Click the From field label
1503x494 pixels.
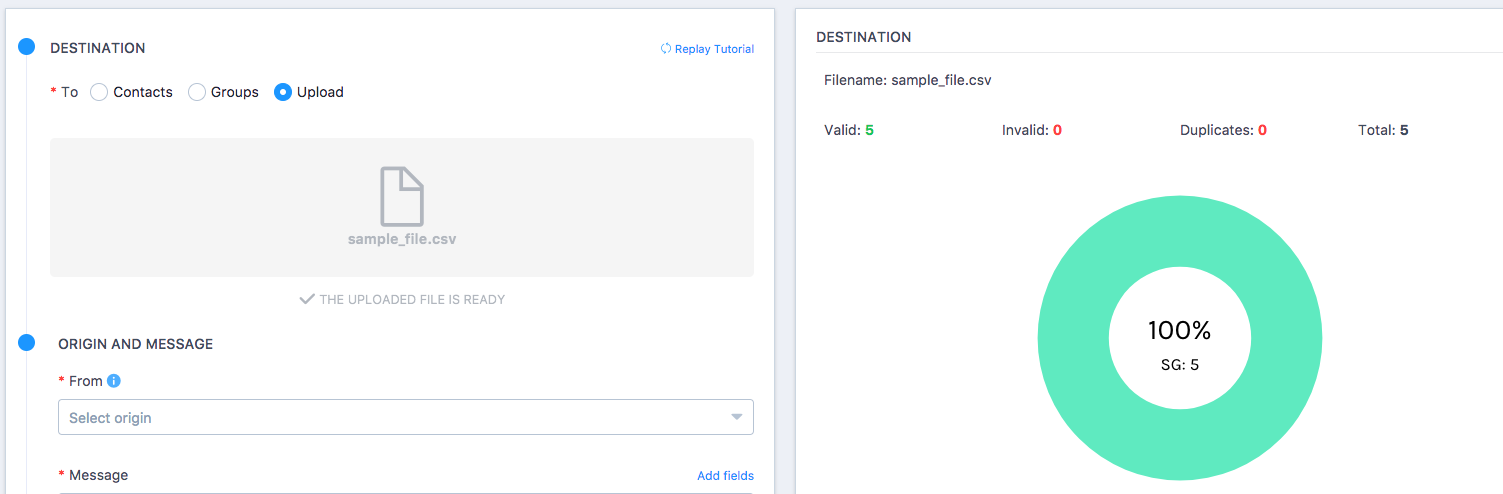pos(86,381)
